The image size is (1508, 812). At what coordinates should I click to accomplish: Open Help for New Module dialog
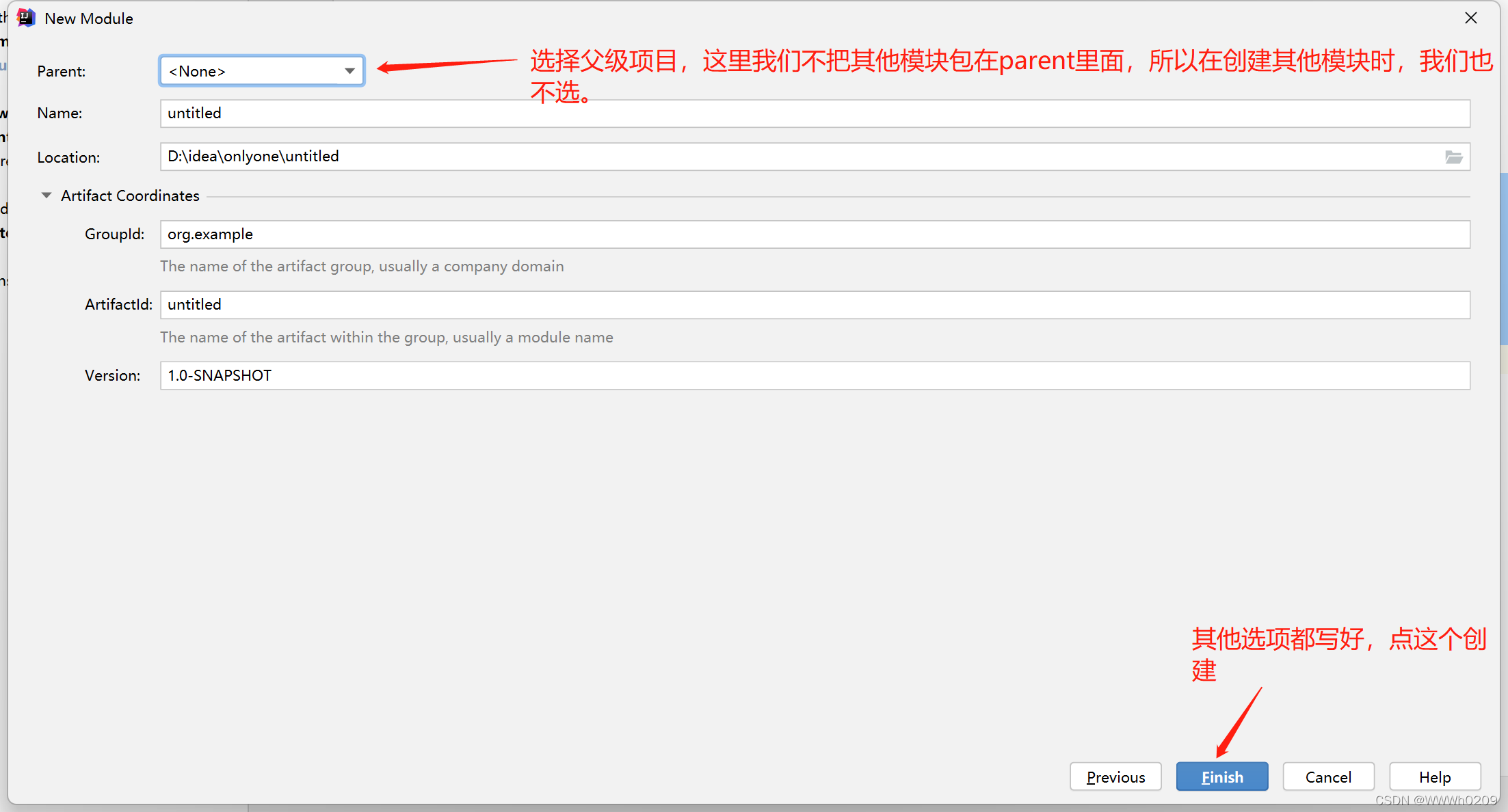click(1434, 777)
